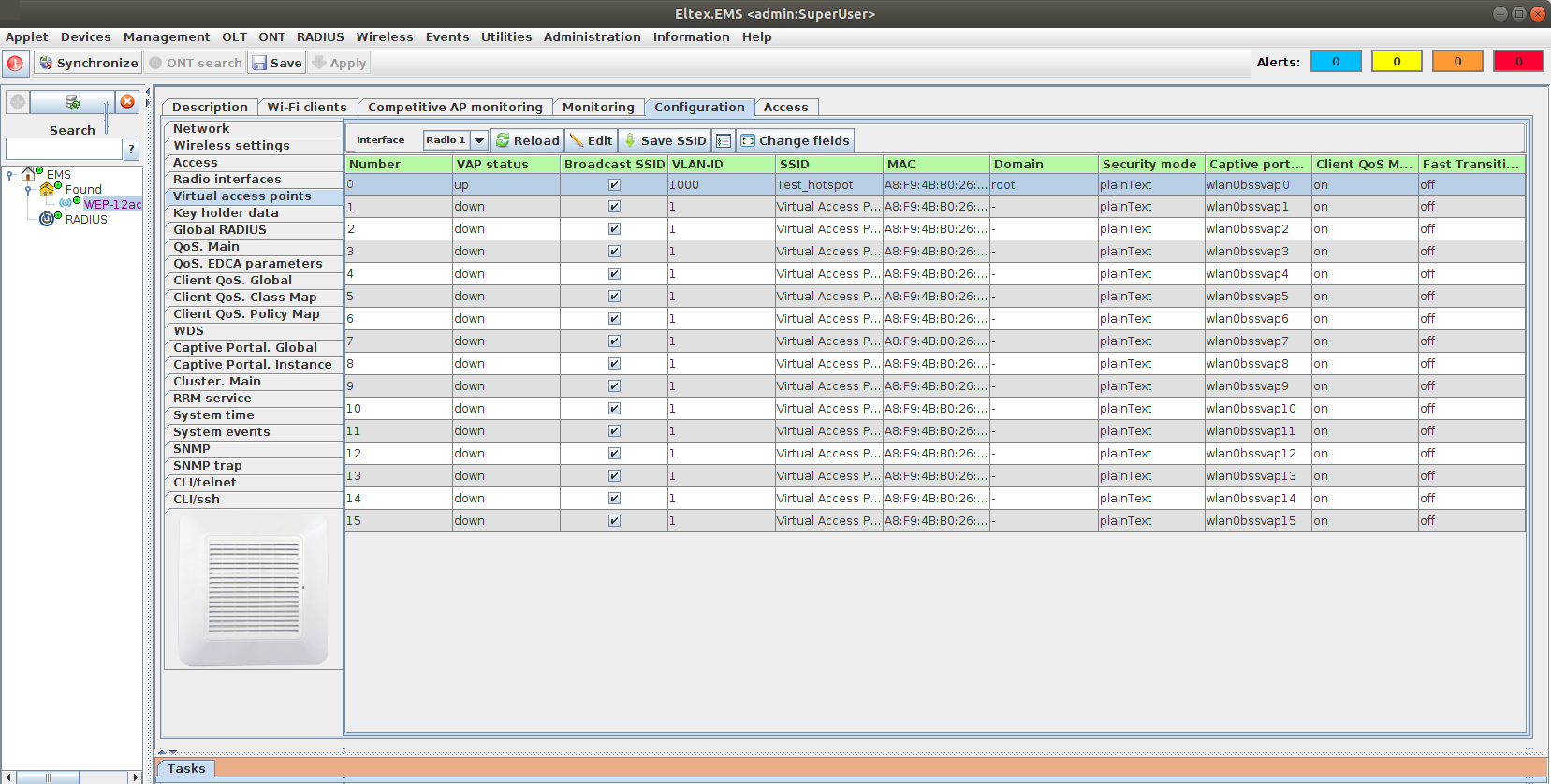Click Synchronize in the main toolbar

click(x=87, y=63)
